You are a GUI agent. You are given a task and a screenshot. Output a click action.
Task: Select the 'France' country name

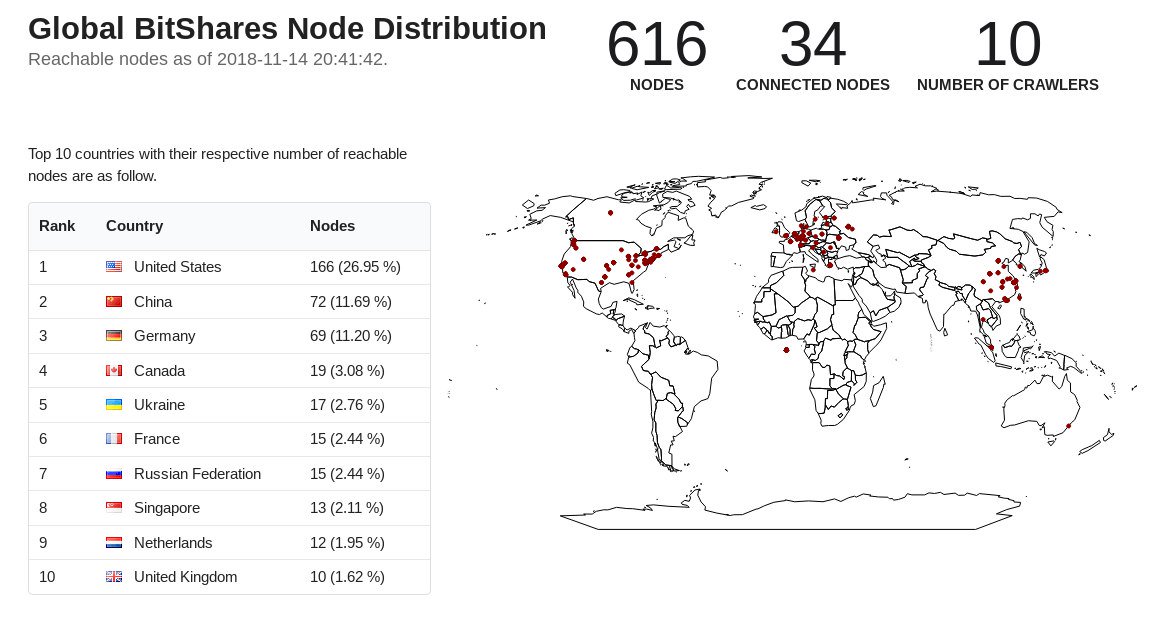(157, 439)
